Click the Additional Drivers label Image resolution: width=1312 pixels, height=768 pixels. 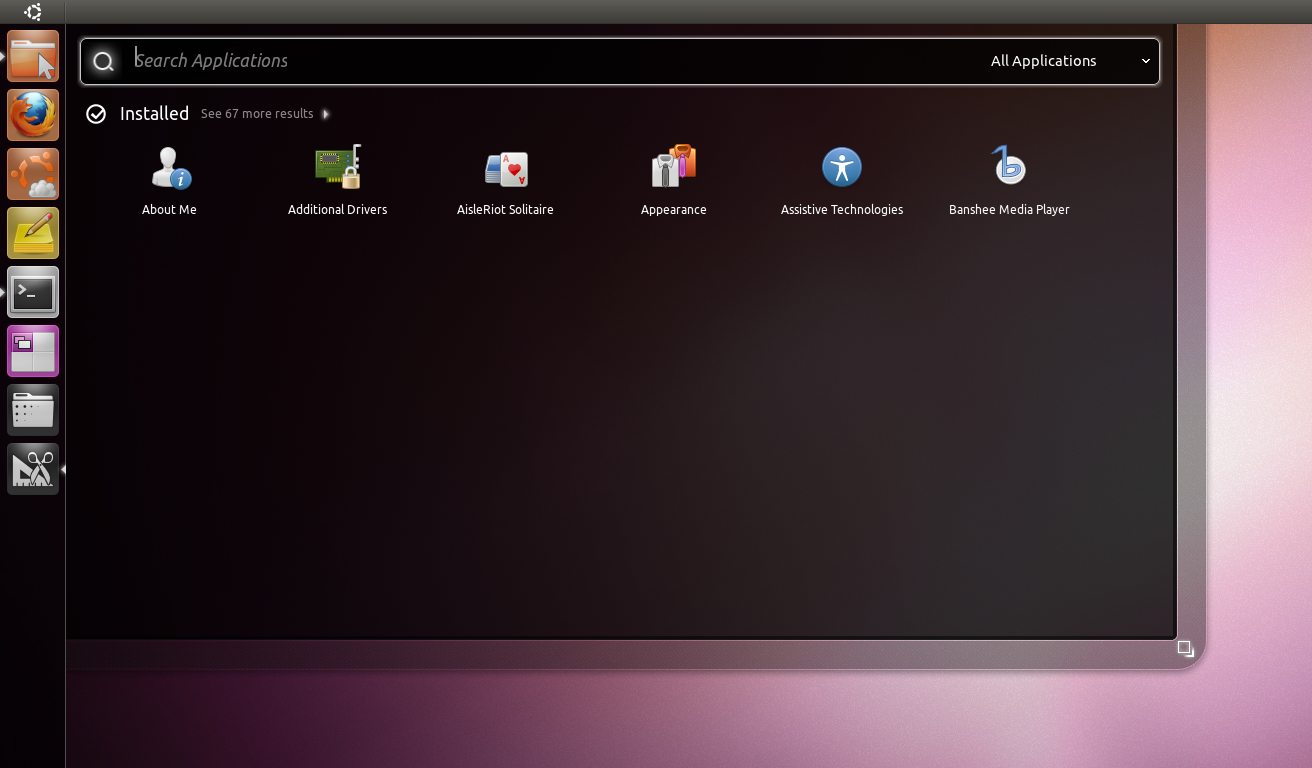pos(337,210)
